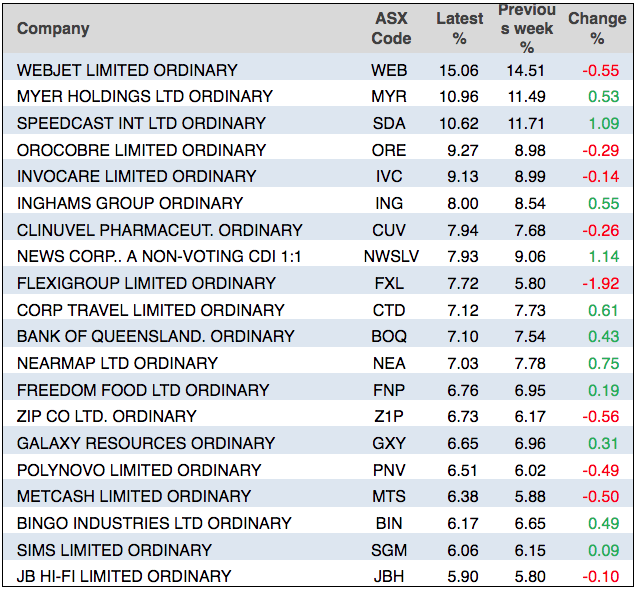The height and width of the screenshot is (591, 640).
Task: Click Webjet's latest value 15.06
Action: coord(459,70)
